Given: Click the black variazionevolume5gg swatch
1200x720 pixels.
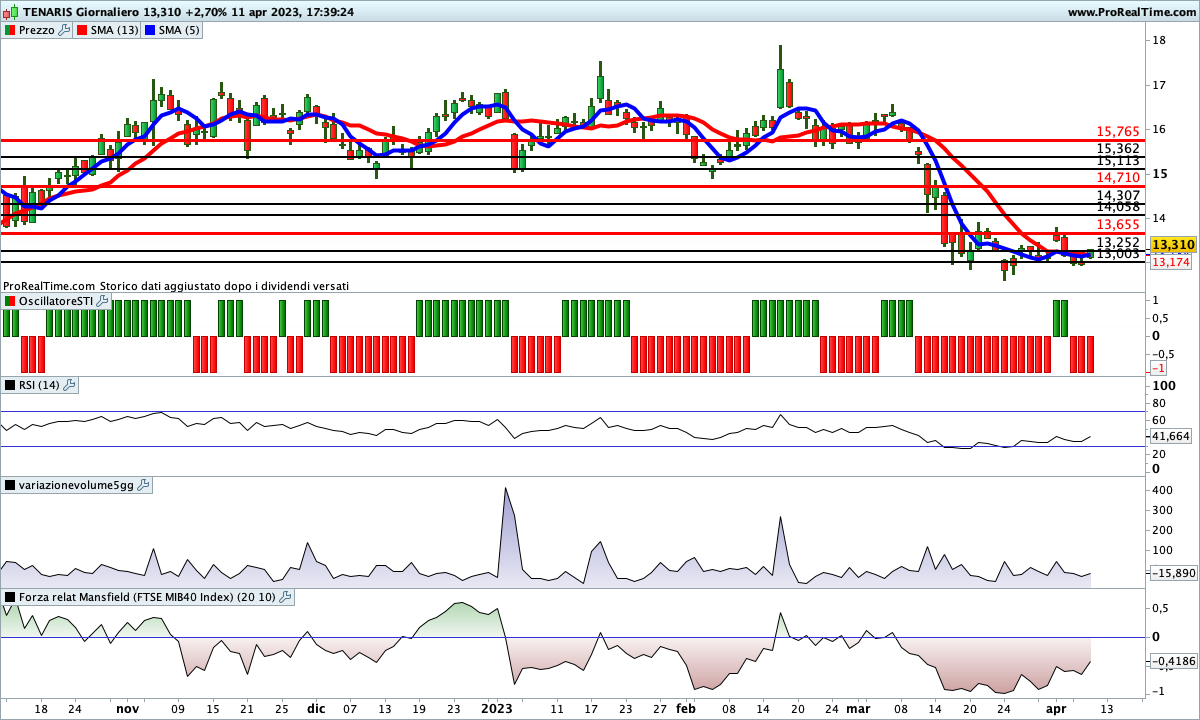Looking at the screenshot, I should pos(10,485).
